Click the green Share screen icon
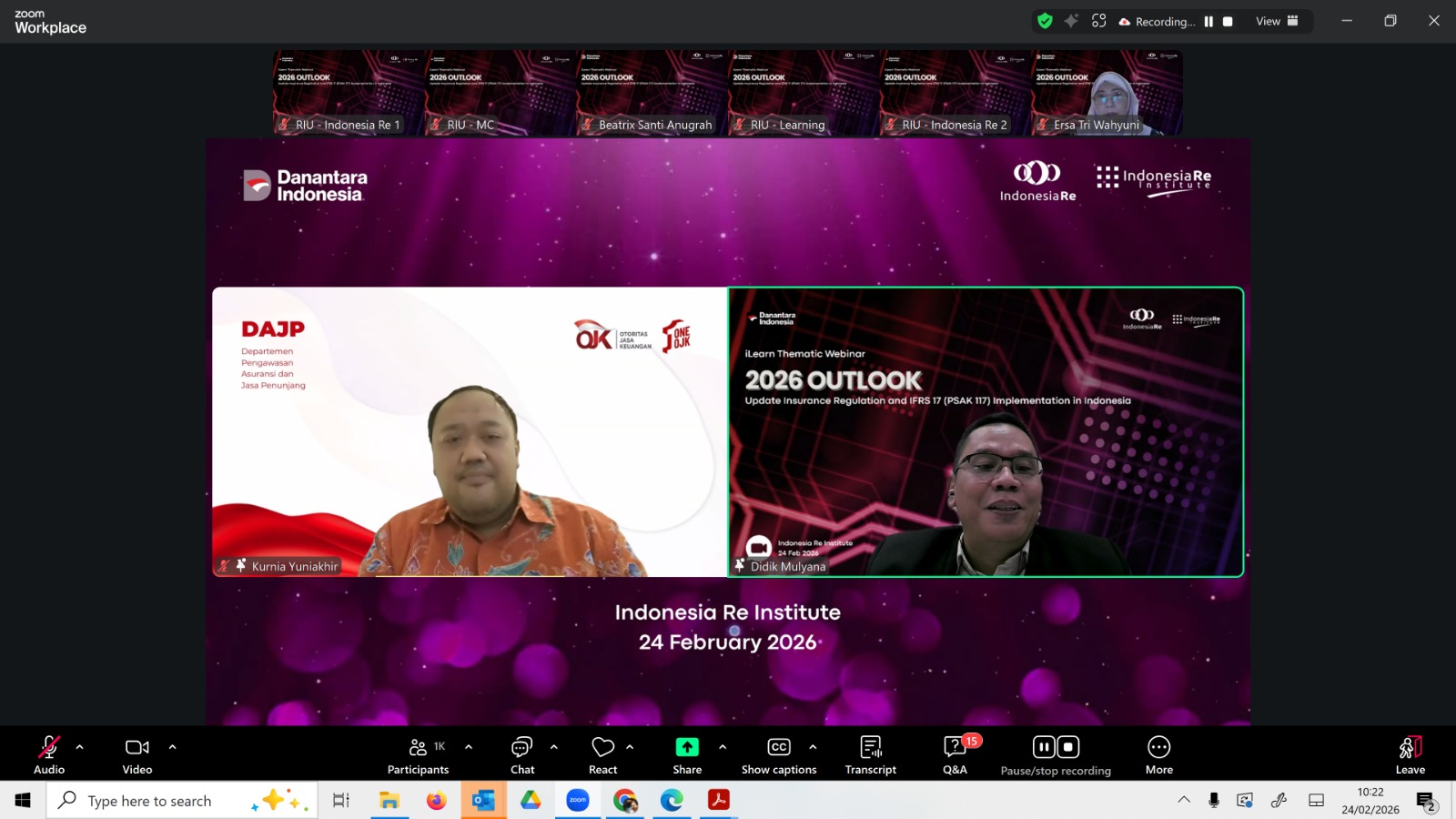Screen dimensions: 1456x819 click(x=687, y=747)
